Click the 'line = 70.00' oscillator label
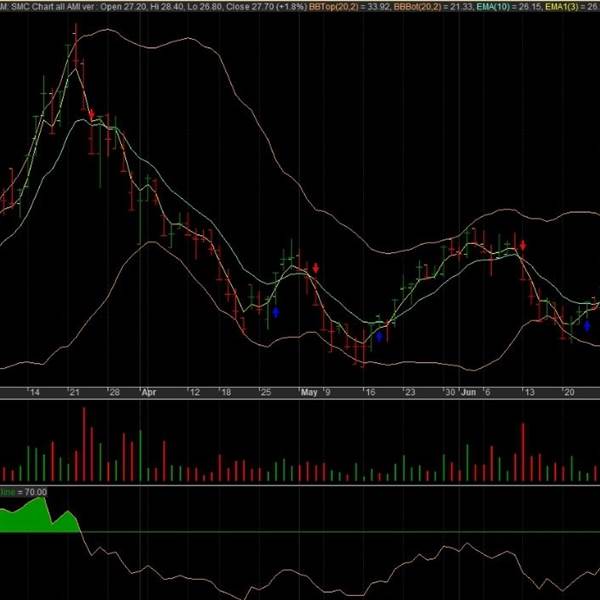Viewport: 600px width, 600px height. (24, 492)
